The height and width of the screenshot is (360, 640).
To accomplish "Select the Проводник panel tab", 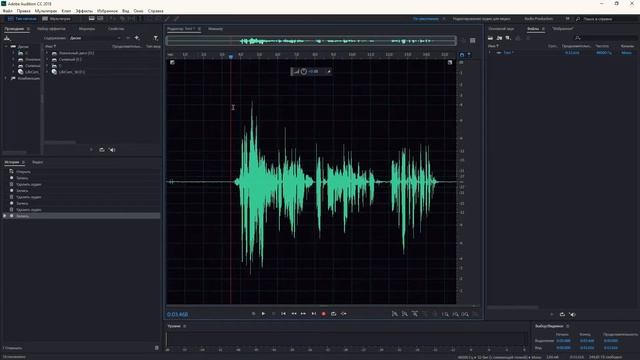I will pos(14,29).
